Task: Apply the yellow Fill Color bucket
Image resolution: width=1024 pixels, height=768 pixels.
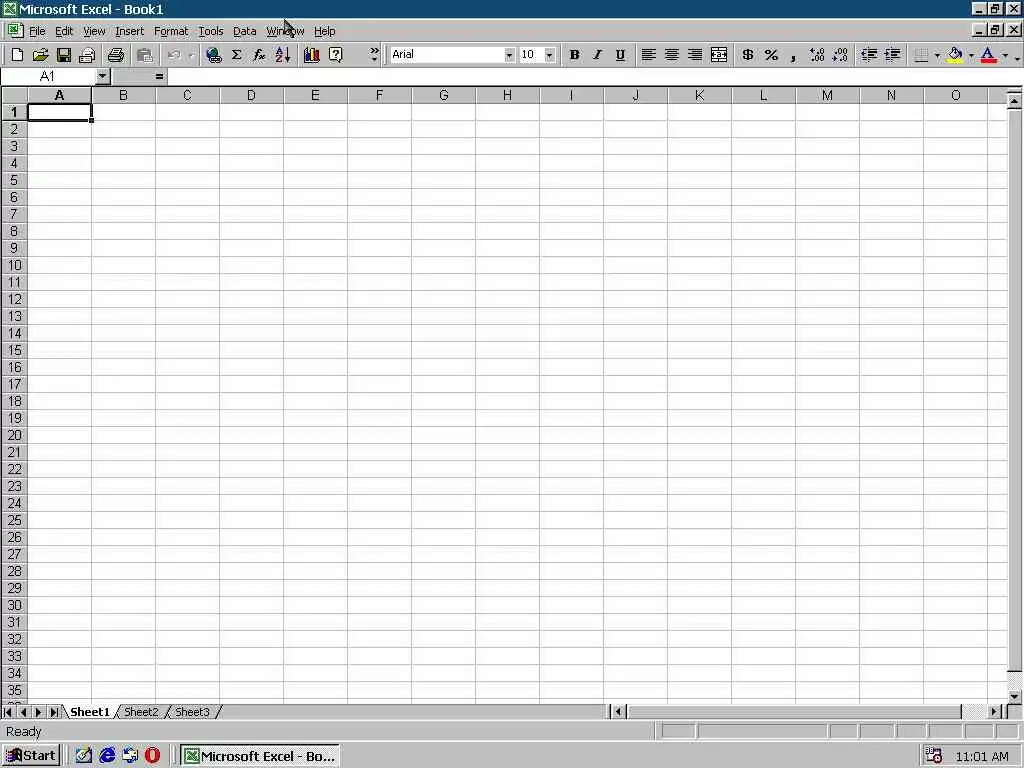Action: pyautogui.click(x=955, y=55)
